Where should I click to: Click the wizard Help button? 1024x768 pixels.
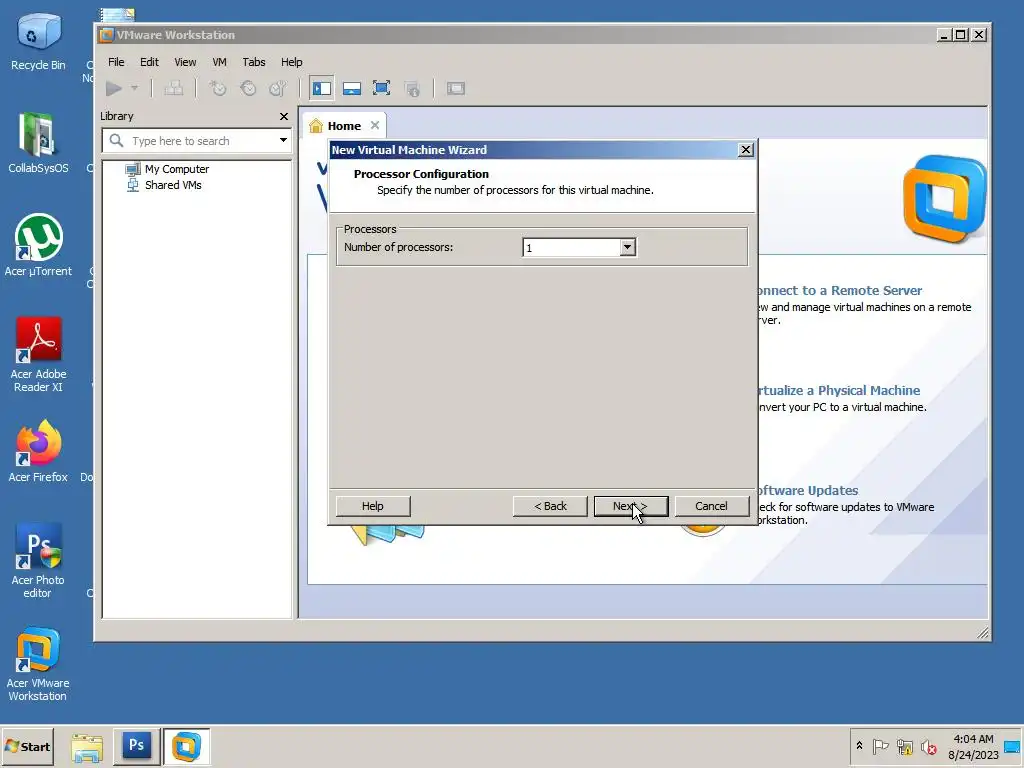pyautogui.click(x=373, y=506)
